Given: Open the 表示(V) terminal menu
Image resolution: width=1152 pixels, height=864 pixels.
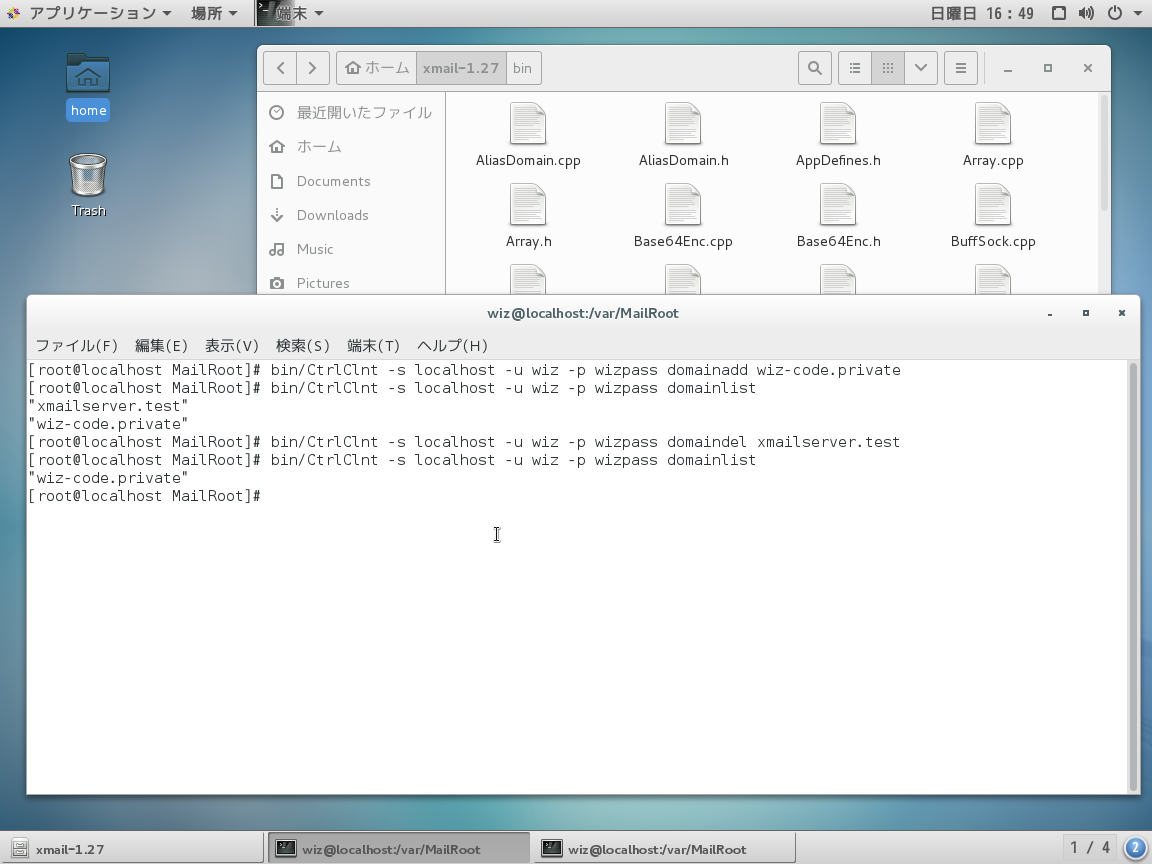Looking at the screenshot, I should pos(231,346).
